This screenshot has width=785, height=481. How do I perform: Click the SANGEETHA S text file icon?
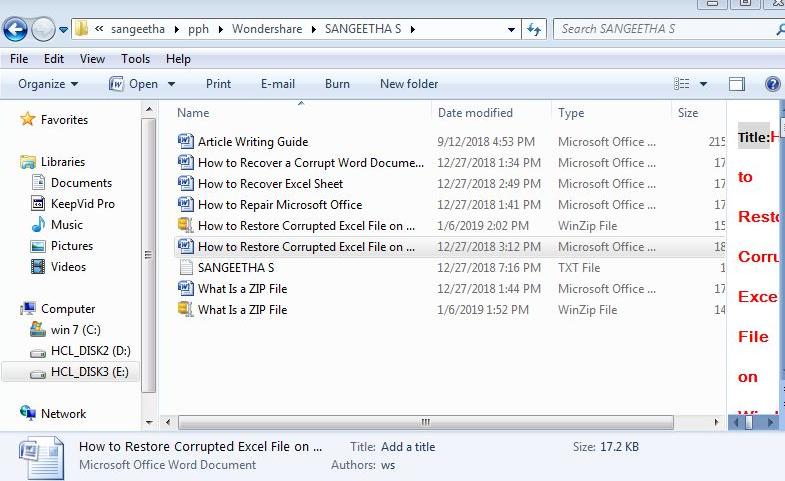click(x=186, y=267)
